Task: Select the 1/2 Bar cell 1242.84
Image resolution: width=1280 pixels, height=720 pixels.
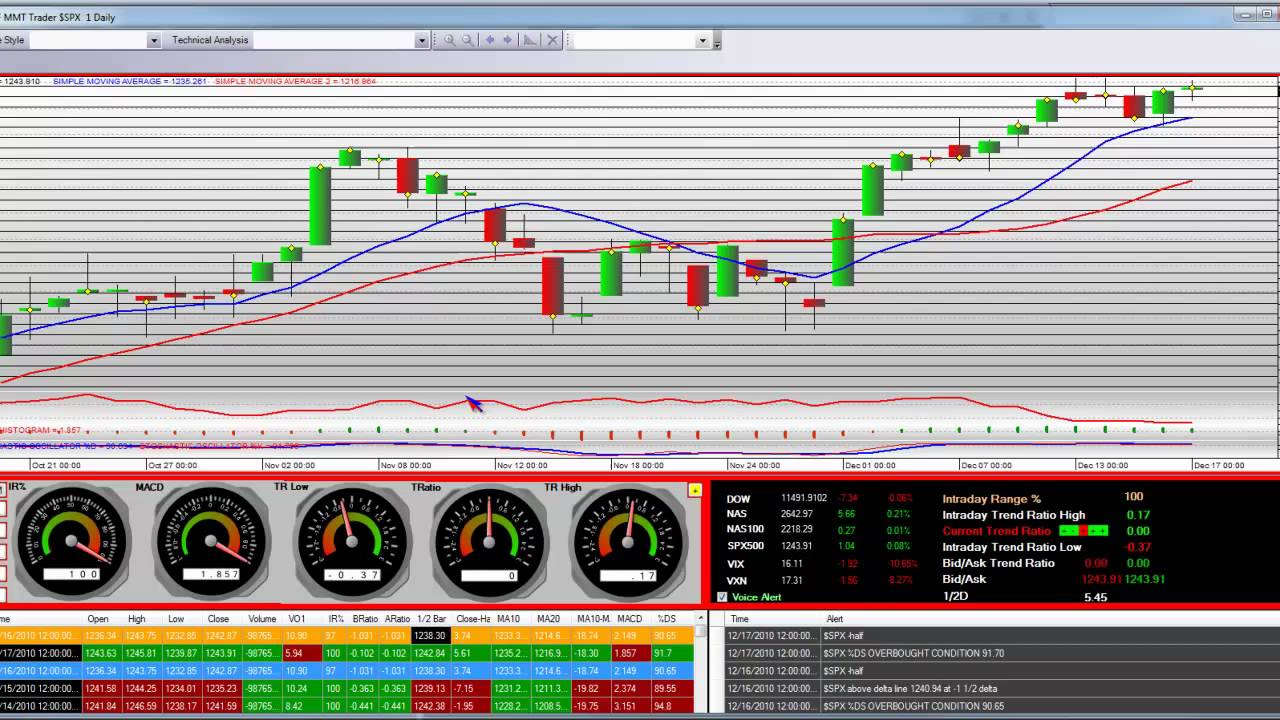Action: click(431, 653)
